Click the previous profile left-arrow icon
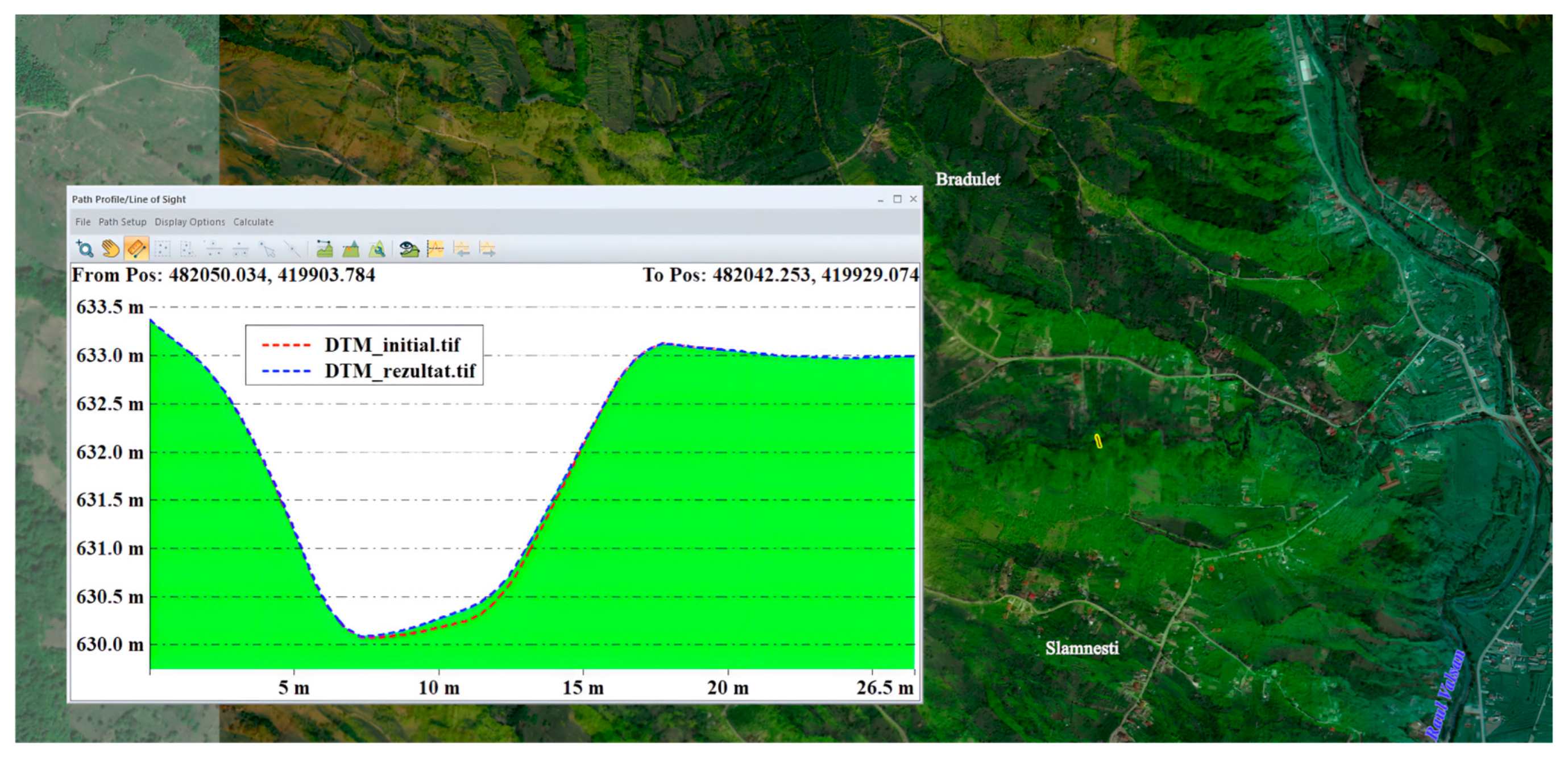 462,249
